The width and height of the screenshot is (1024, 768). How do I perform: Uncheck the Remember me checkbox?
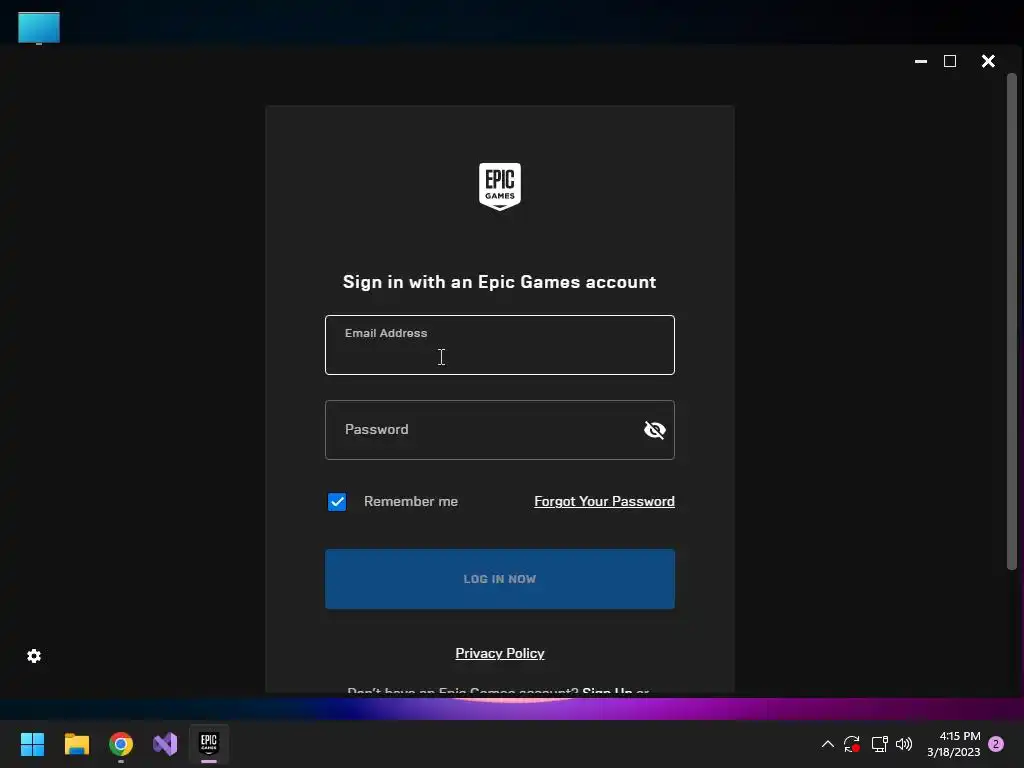(x=337, y=502)
